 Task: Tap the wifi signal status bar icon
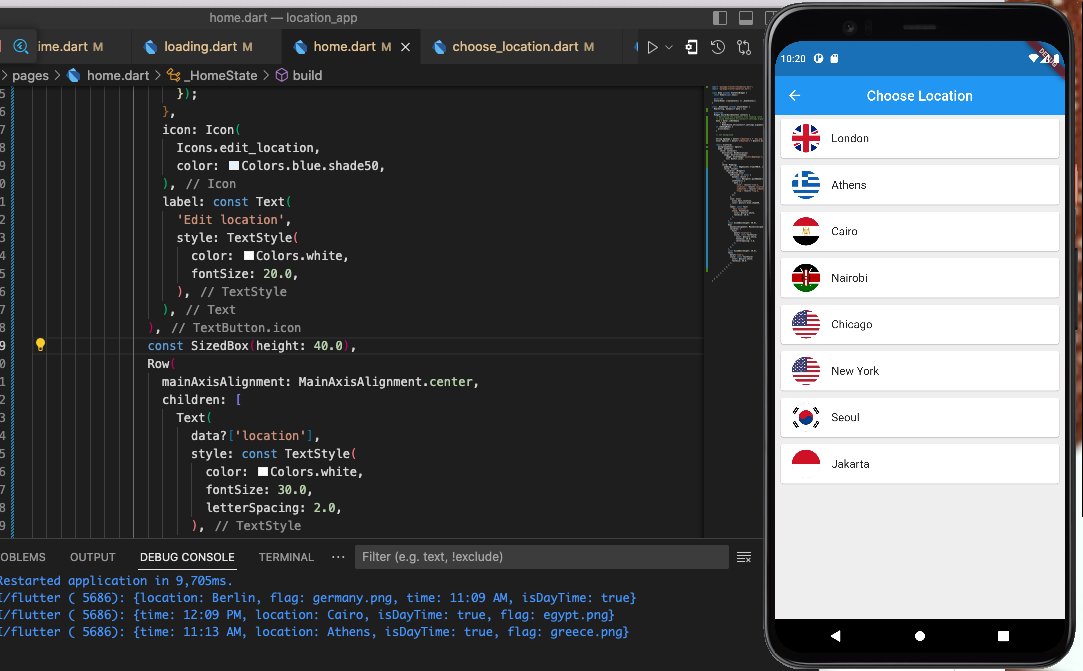point(1034,59)
